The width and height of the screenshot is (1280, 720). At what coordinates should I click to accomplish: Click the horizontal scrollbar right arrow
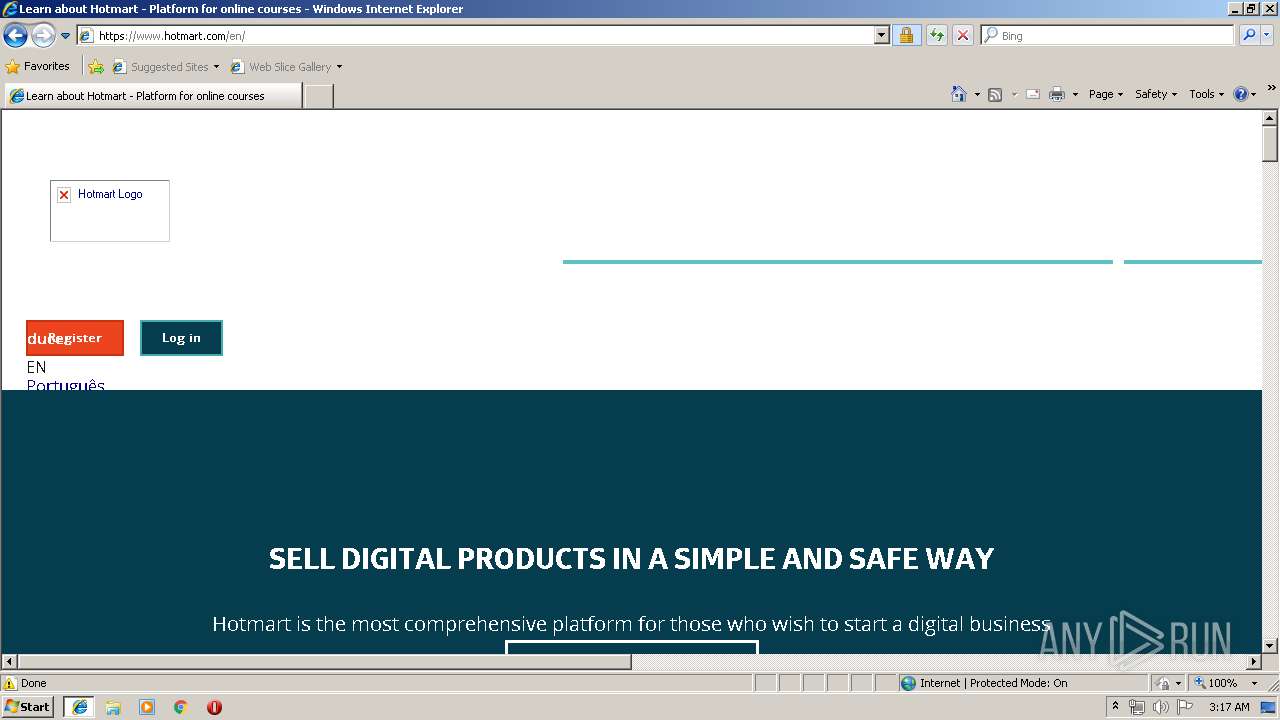1254,662
